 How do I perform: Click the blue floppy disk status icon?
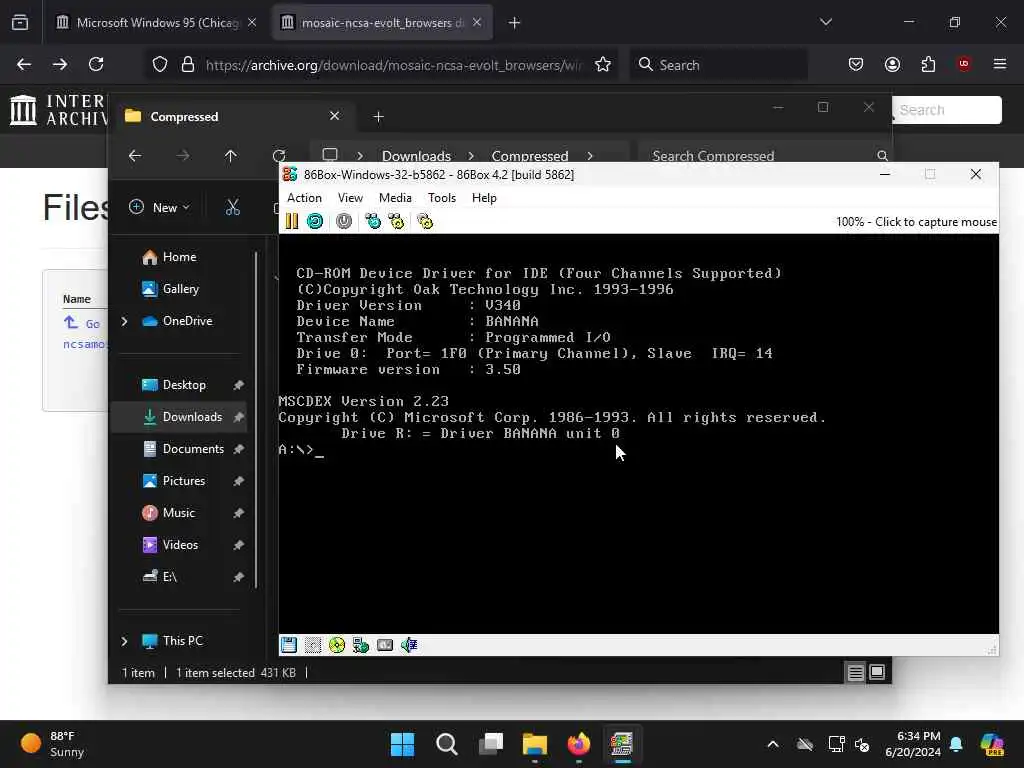[289, 645]
